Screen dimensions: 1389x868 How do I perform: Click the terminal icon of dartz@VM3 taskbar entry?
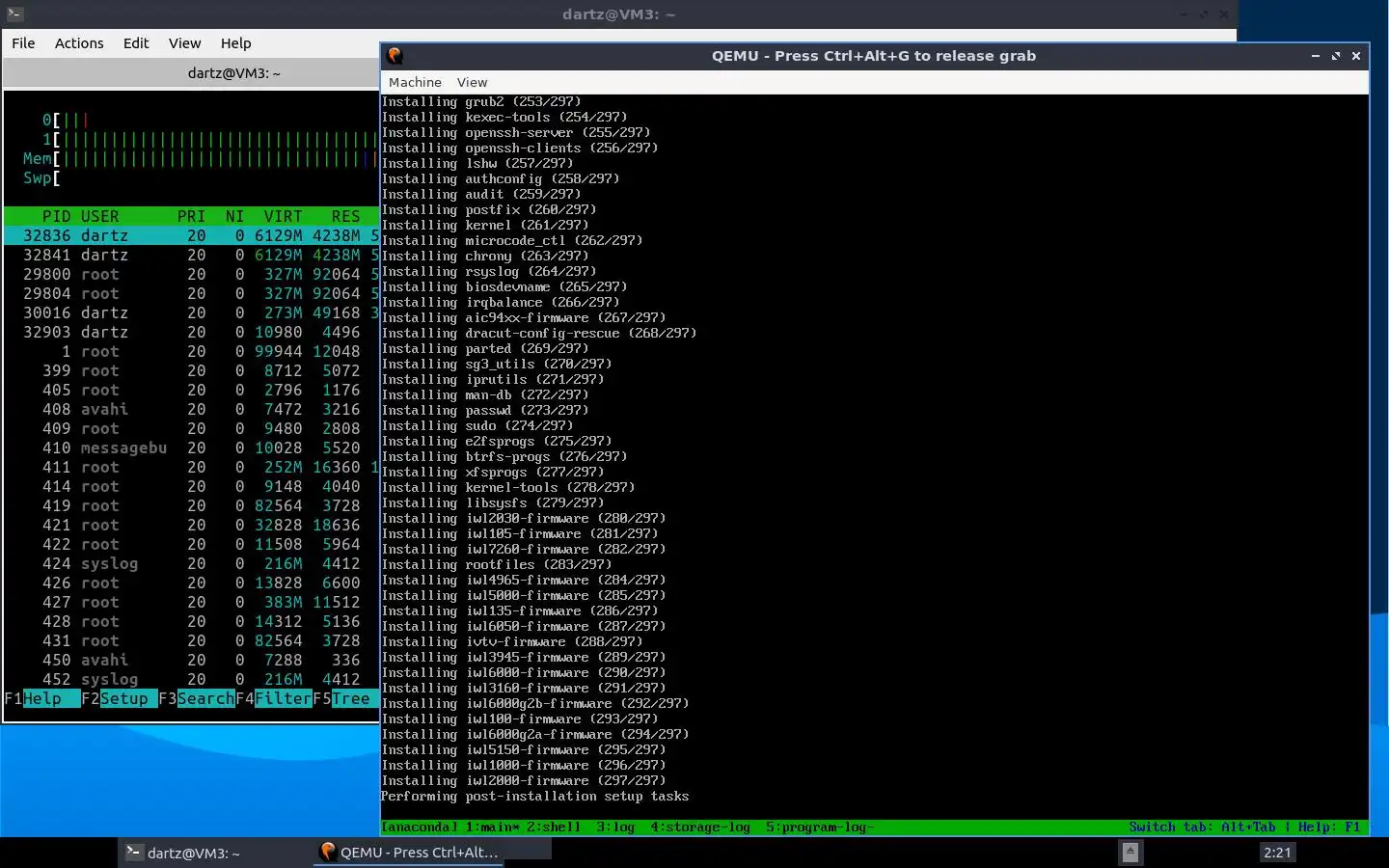coord(134,853)
